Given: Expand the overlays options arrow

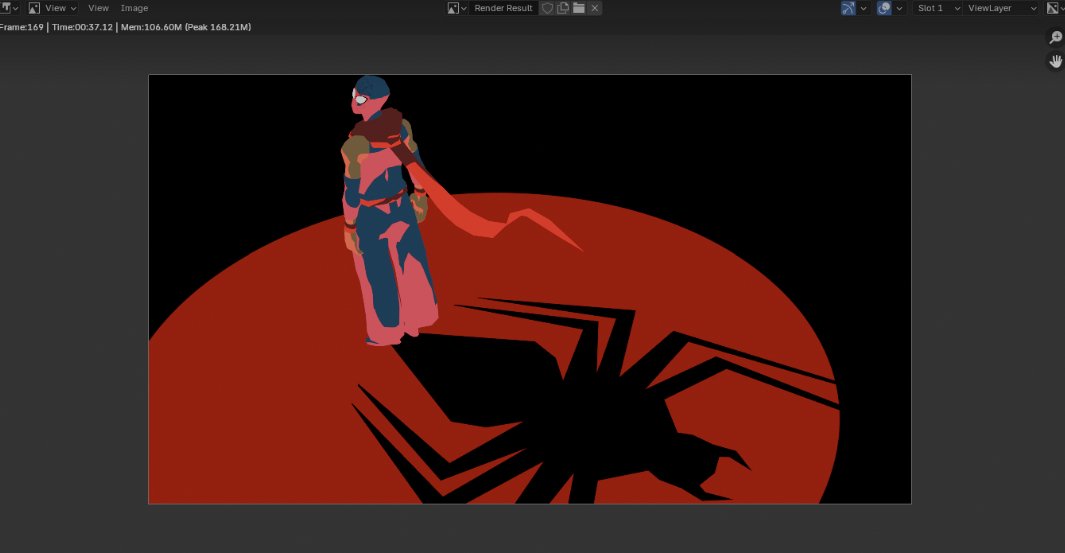Looking at the screenshot, I should click(x=899, y=8).
